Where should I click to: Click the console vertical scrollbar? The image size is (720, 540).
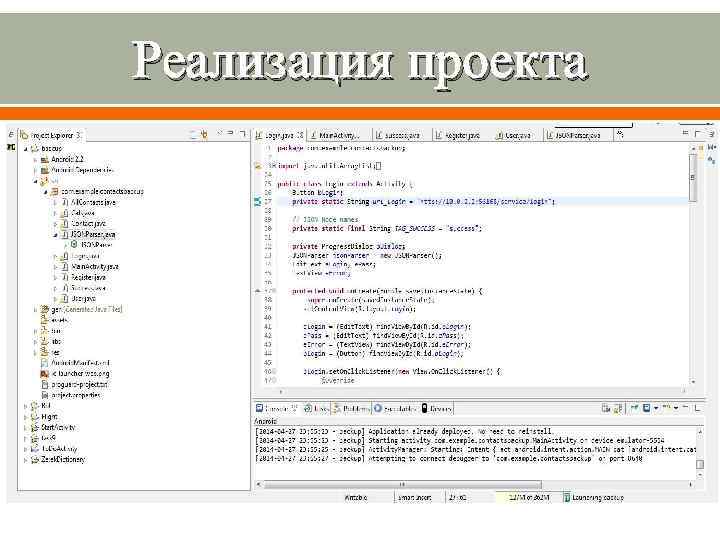[x=700, y=464]
